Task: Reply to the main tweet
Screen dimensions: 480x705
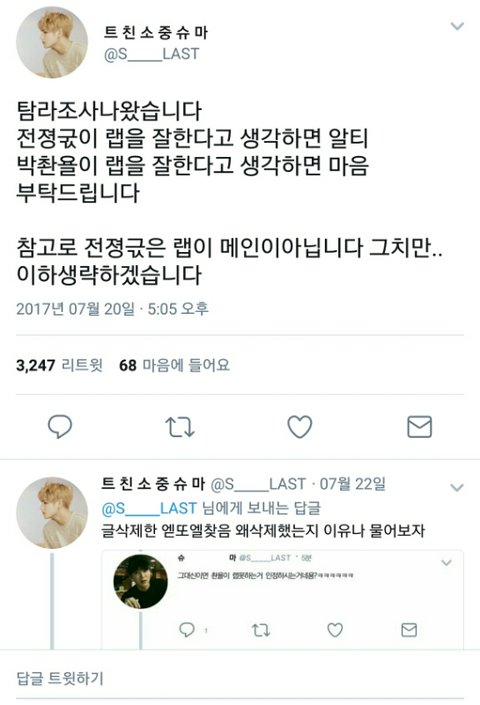Action: coord(60,426)
